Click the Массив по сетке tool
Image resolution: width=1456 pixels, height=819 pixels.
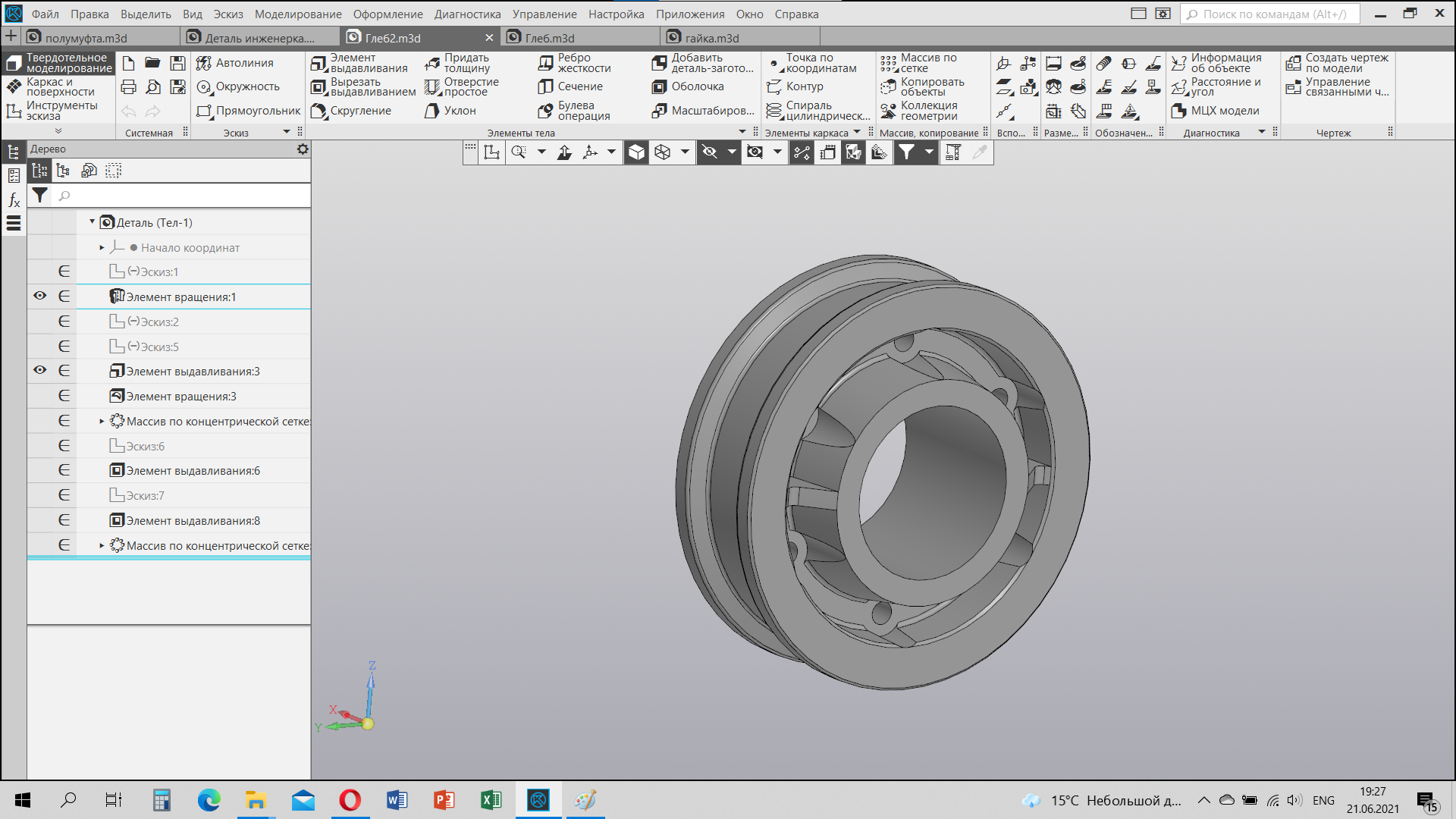pyautogui.click(x=919, y=63)
